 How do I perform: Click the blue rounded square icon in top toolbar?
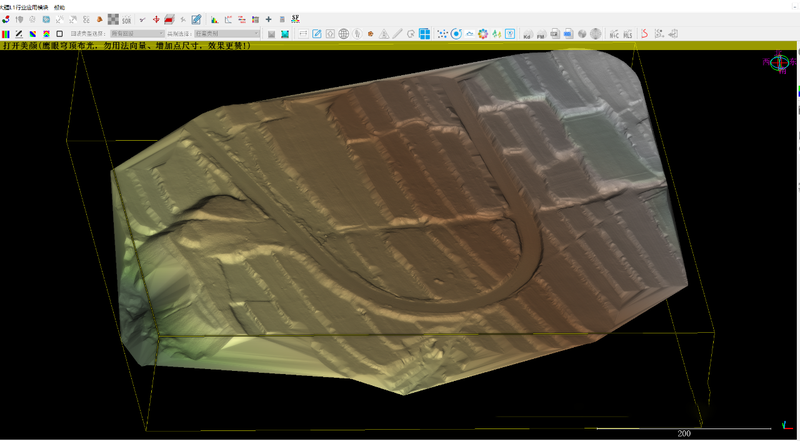pyautogui.click(x=46, y=19)
